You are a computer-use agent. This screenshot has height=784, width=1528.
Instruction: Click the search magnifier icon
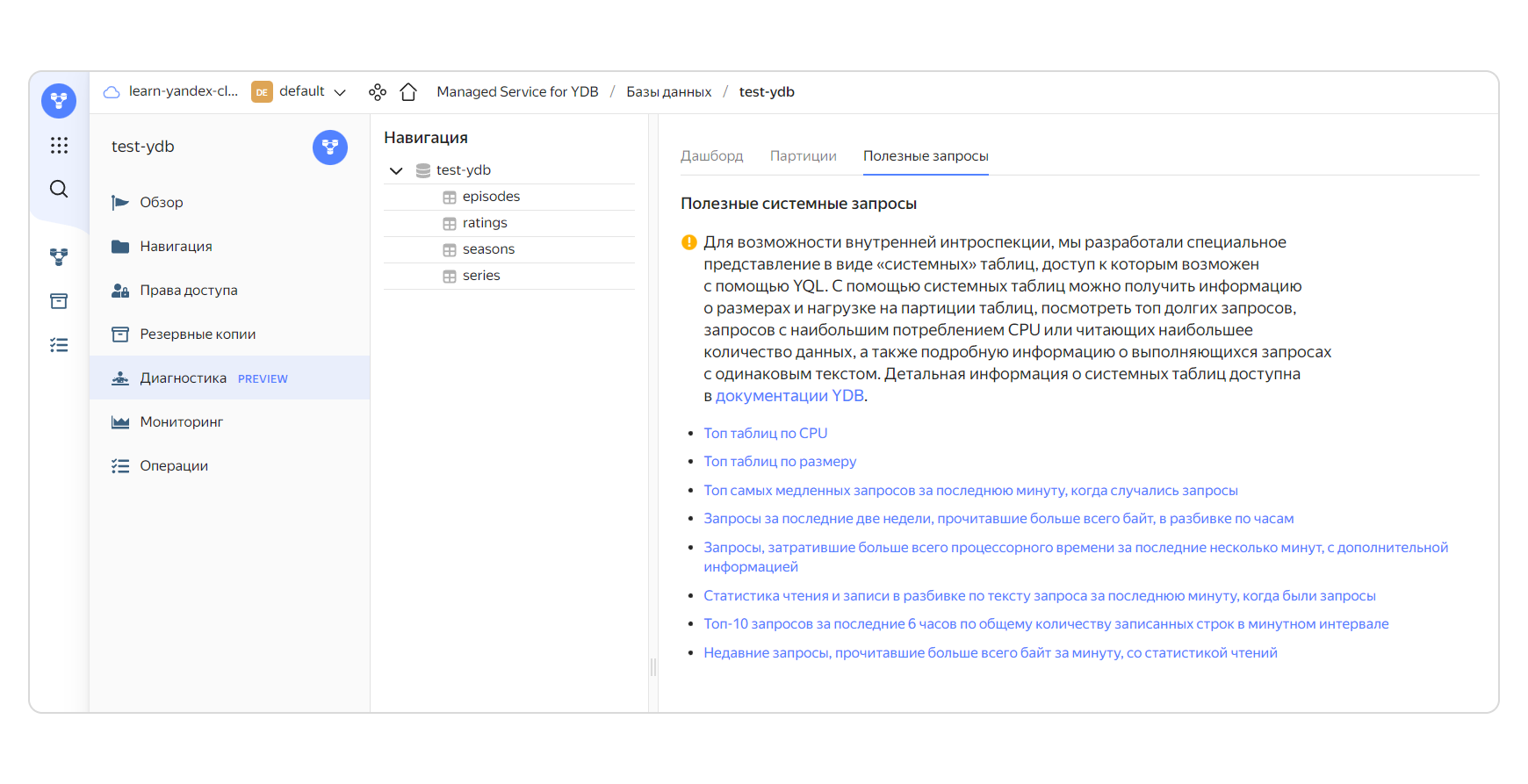tap(59, 189)
